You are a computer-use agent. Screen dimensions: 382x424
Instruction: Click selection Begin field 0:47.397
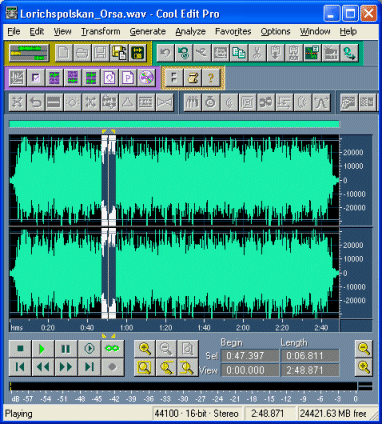click(x=250, y=356)
